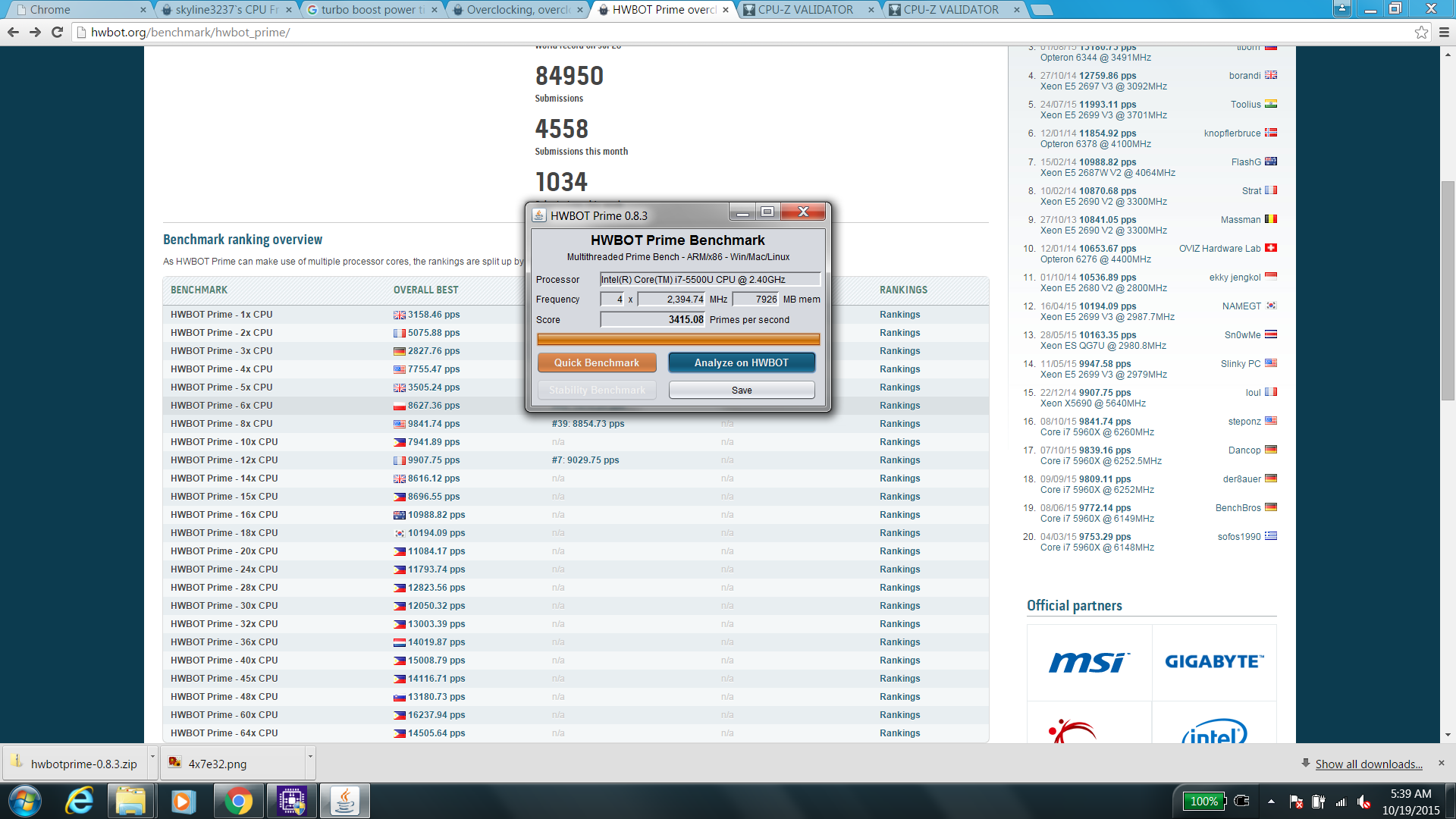Minimize the HWBOT Prime 0.8.3 window
This screenshot has height=819, width=1456.
tap(742, 212)
